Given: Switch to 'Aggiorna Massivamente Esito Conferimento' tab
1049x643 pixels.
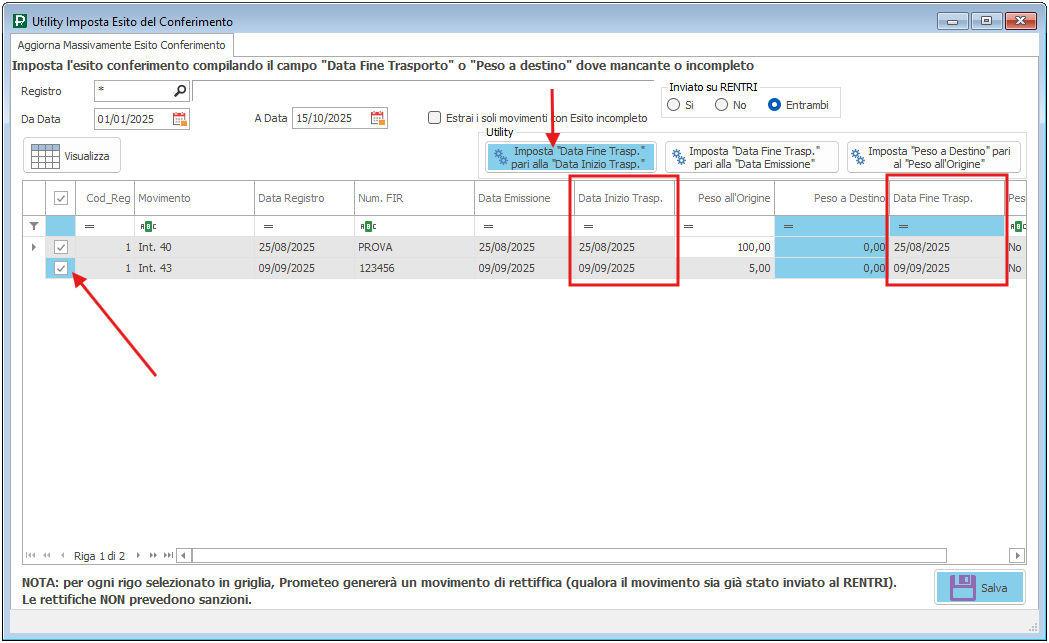Looking at the screenshot, I should click(x=122, y=45).
